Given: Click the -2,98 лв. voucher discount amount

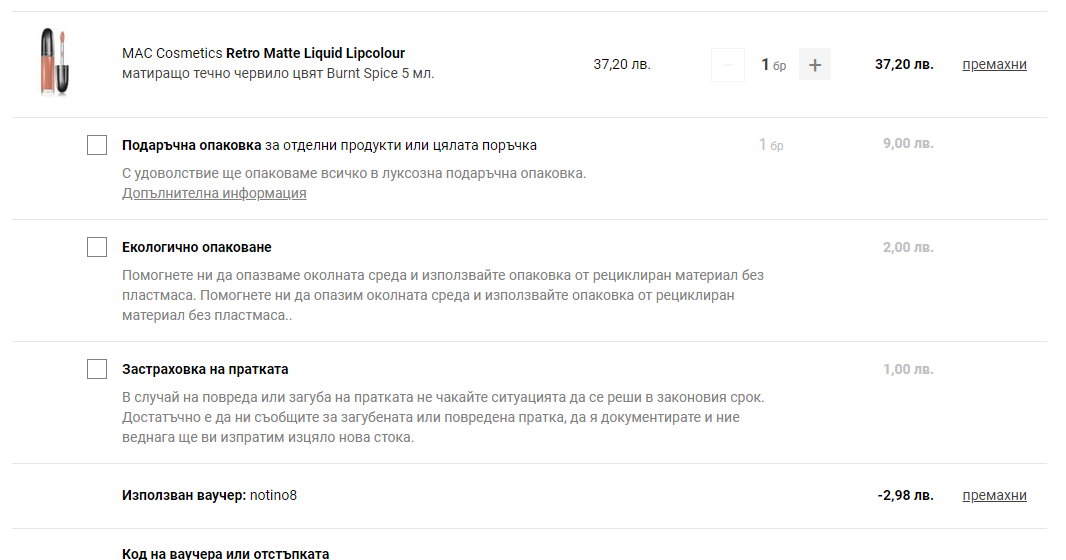Looking at the screenshot, I should [x=905, y=495].
